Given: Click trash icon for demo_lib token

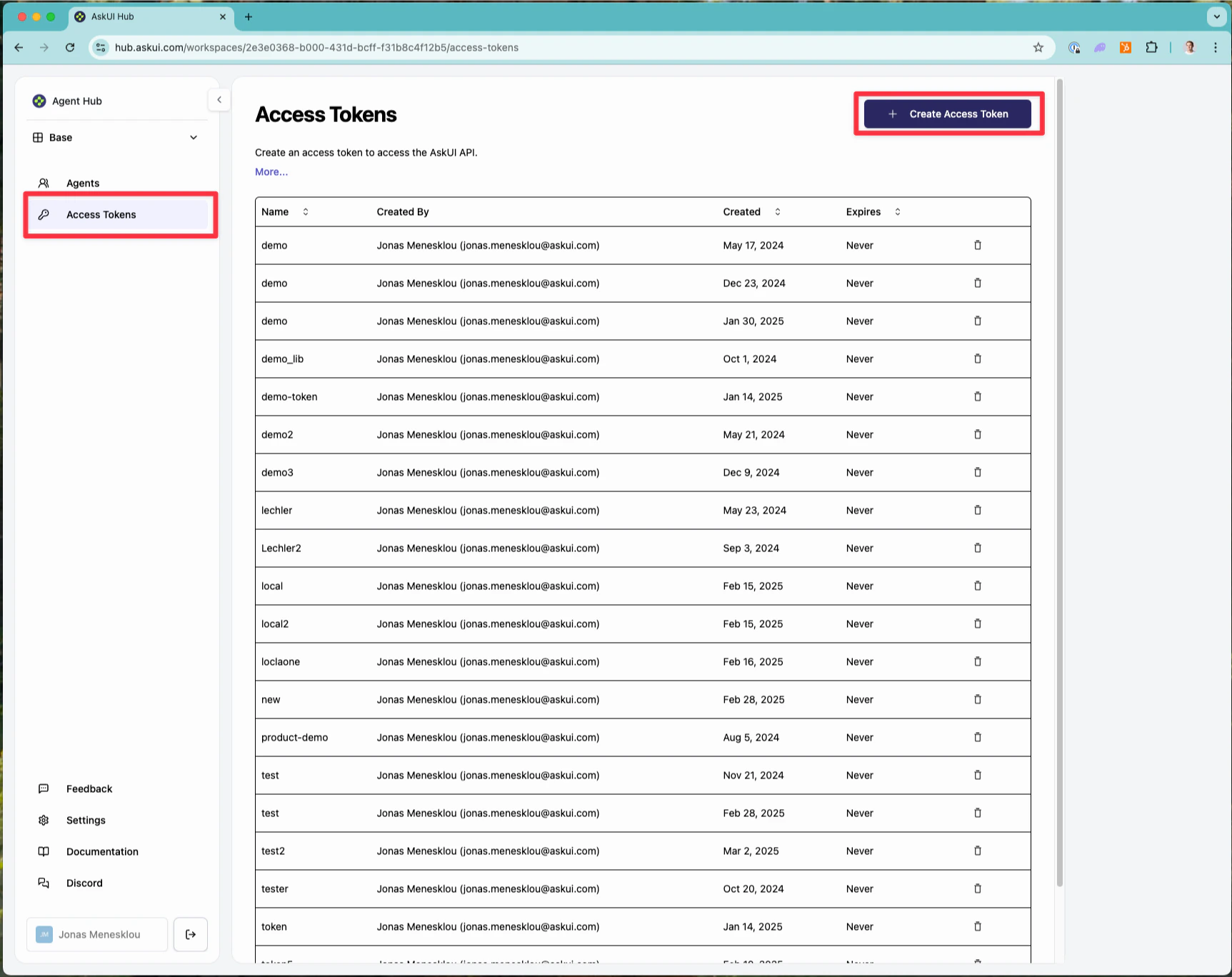Looking at the screenshot, I should click(x=978, y=359).
